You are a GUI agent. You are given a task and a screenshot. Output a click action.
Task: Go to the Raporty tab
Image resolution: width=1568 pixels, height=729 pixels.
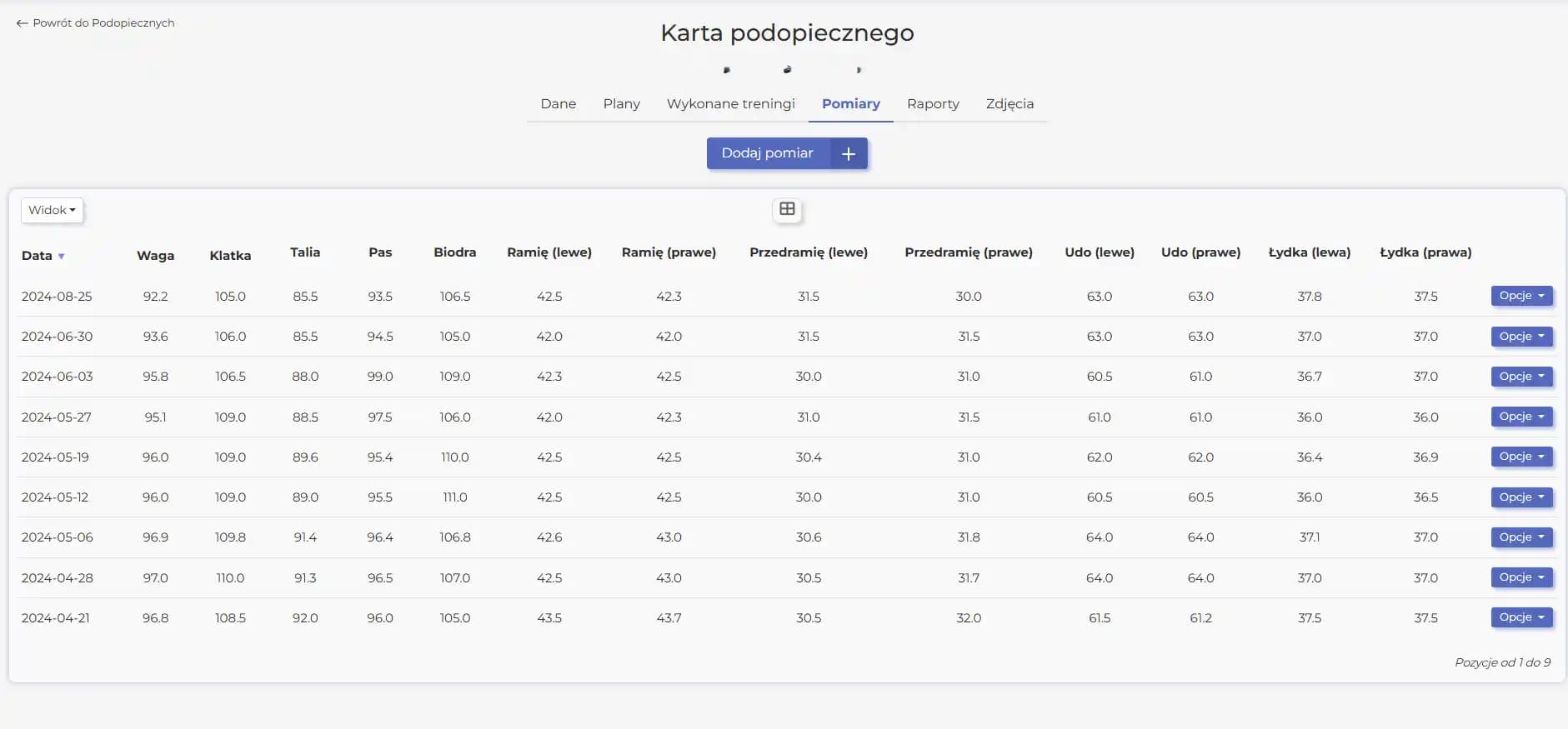pyautogui.click(x=933, y=104)
